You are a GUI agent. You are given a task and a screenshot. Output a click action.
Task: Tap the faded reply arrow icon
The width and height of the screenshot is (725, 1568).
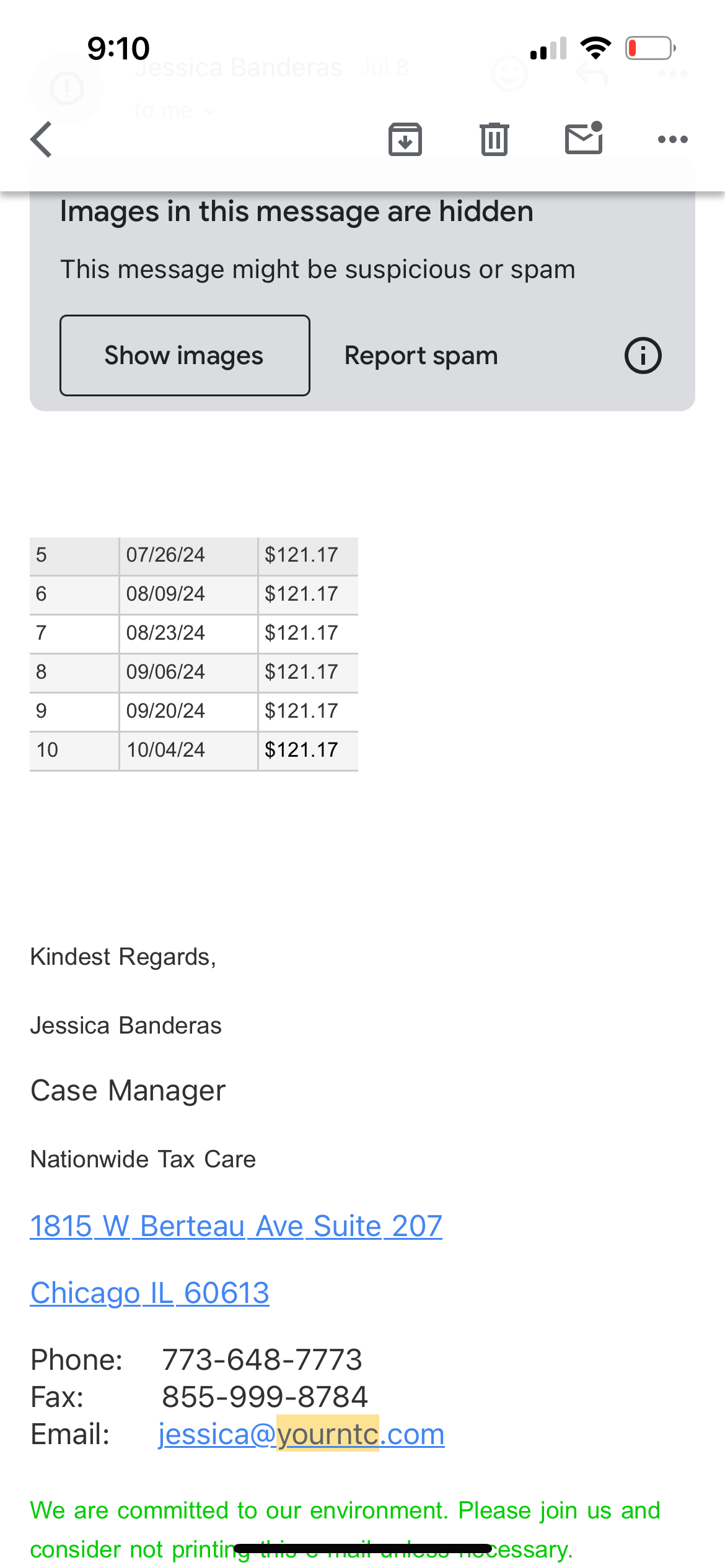coord(591,74)
